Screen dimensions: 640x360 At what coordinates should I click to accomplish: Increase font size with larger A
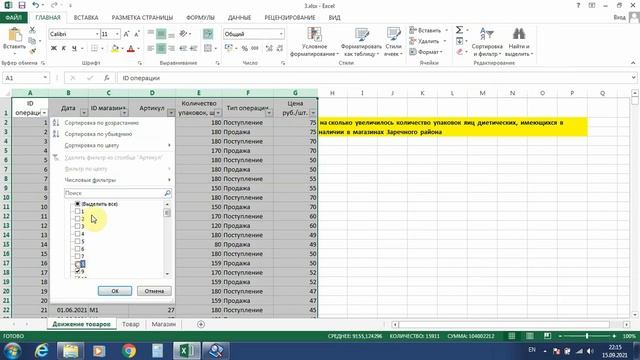coord(127,34)
